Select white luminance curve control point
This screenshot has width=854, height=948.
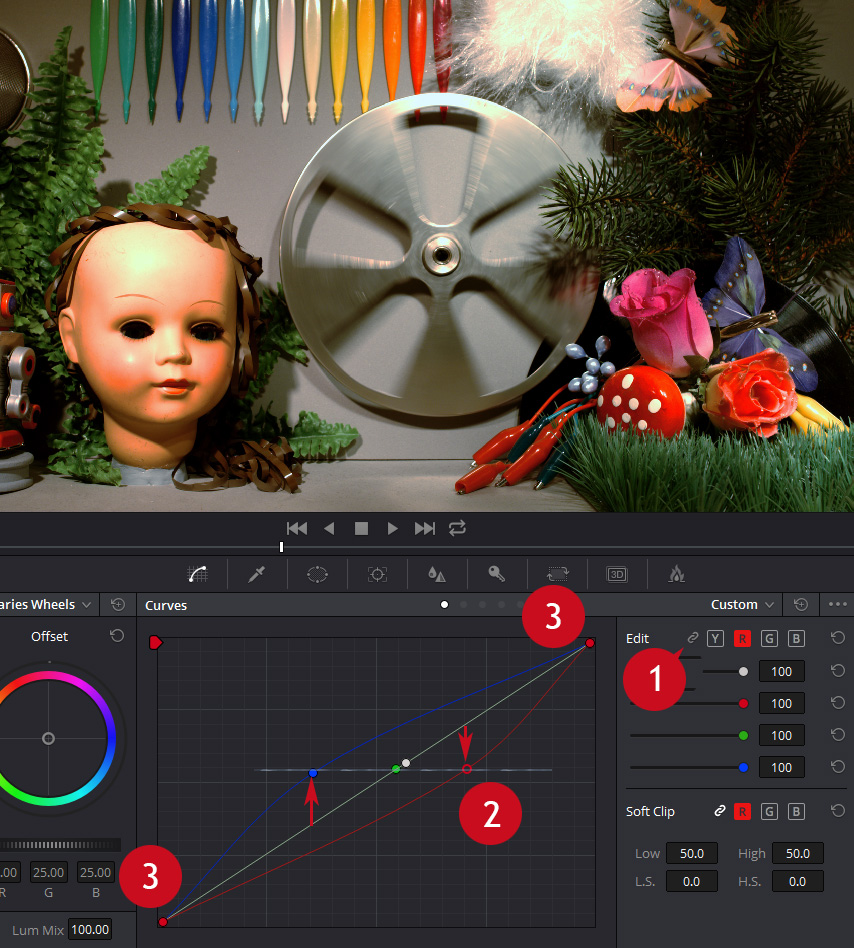coord(406,763)
